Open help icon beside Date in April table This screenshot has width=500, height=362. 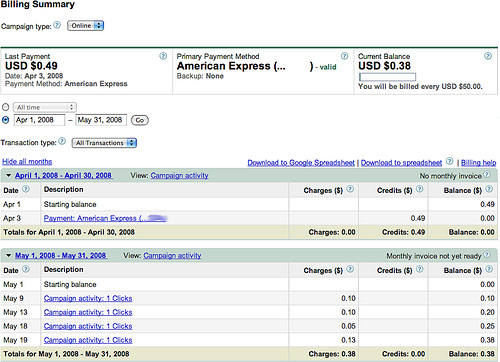26,189
